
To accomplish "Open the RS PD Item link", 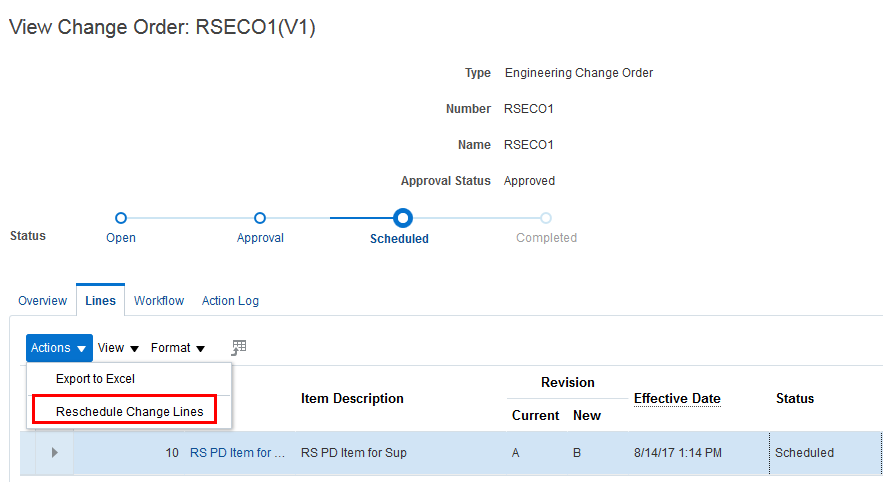I will tap(237, 453).
